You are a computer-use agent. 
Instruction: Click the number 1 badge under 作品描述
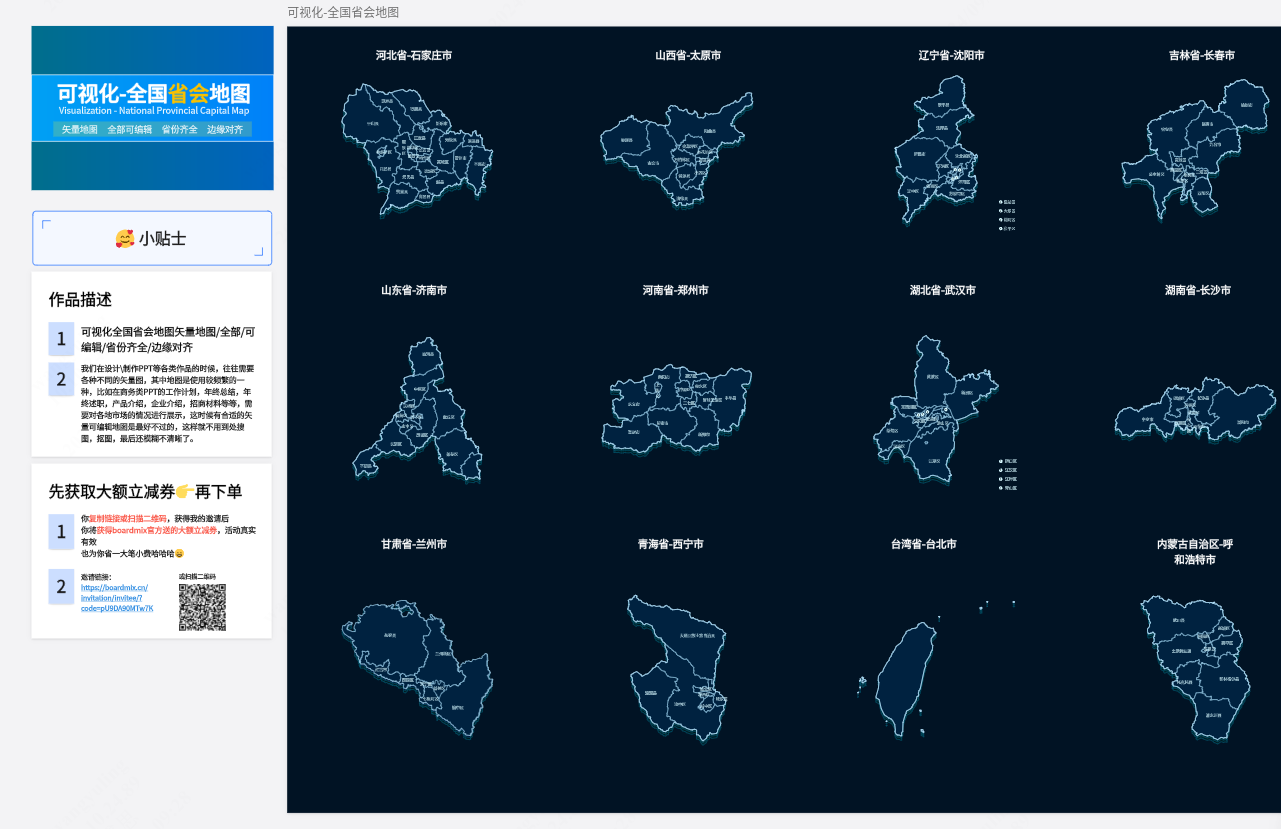coord(61,338)
